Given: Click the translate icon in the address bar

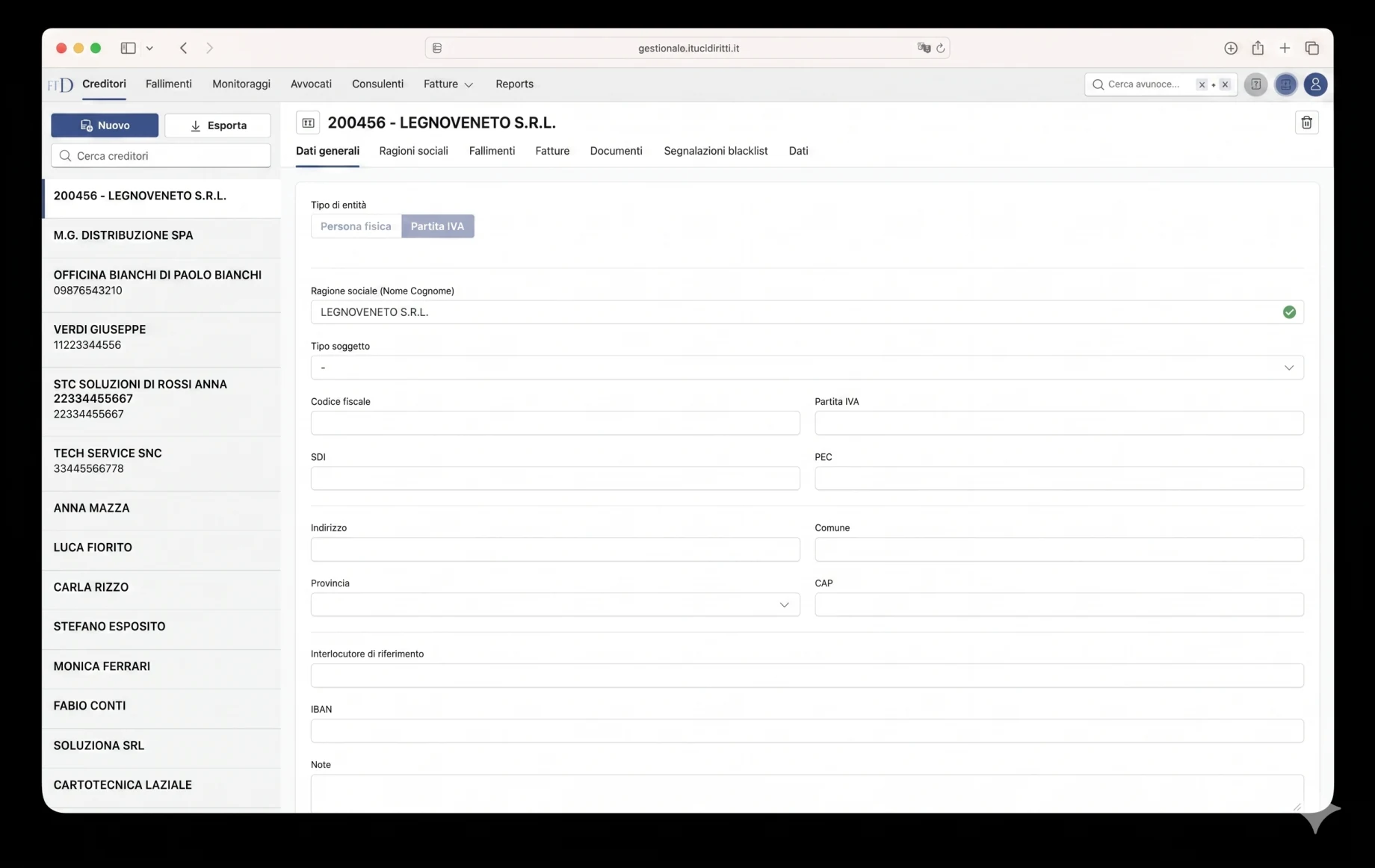Looking at the screenshot, I should [924, 48].
